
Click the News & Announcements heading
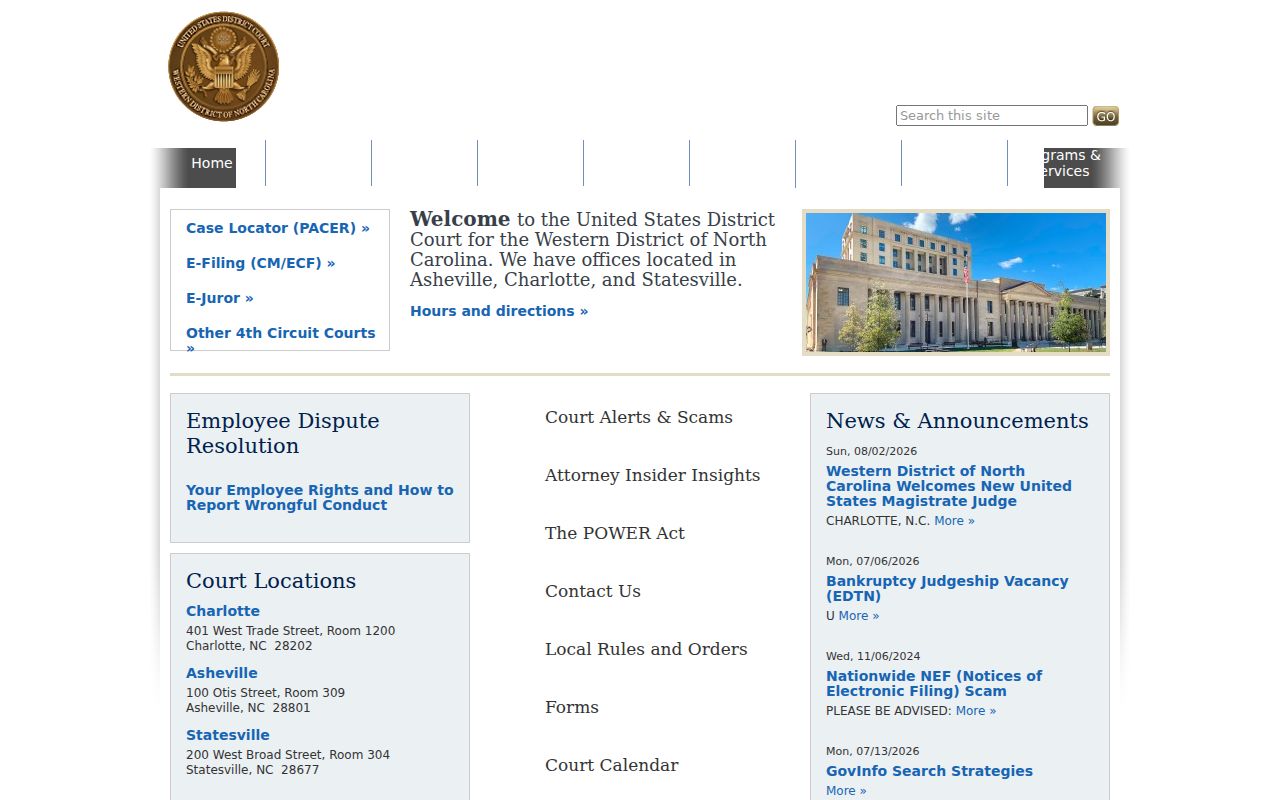(957, 421)
